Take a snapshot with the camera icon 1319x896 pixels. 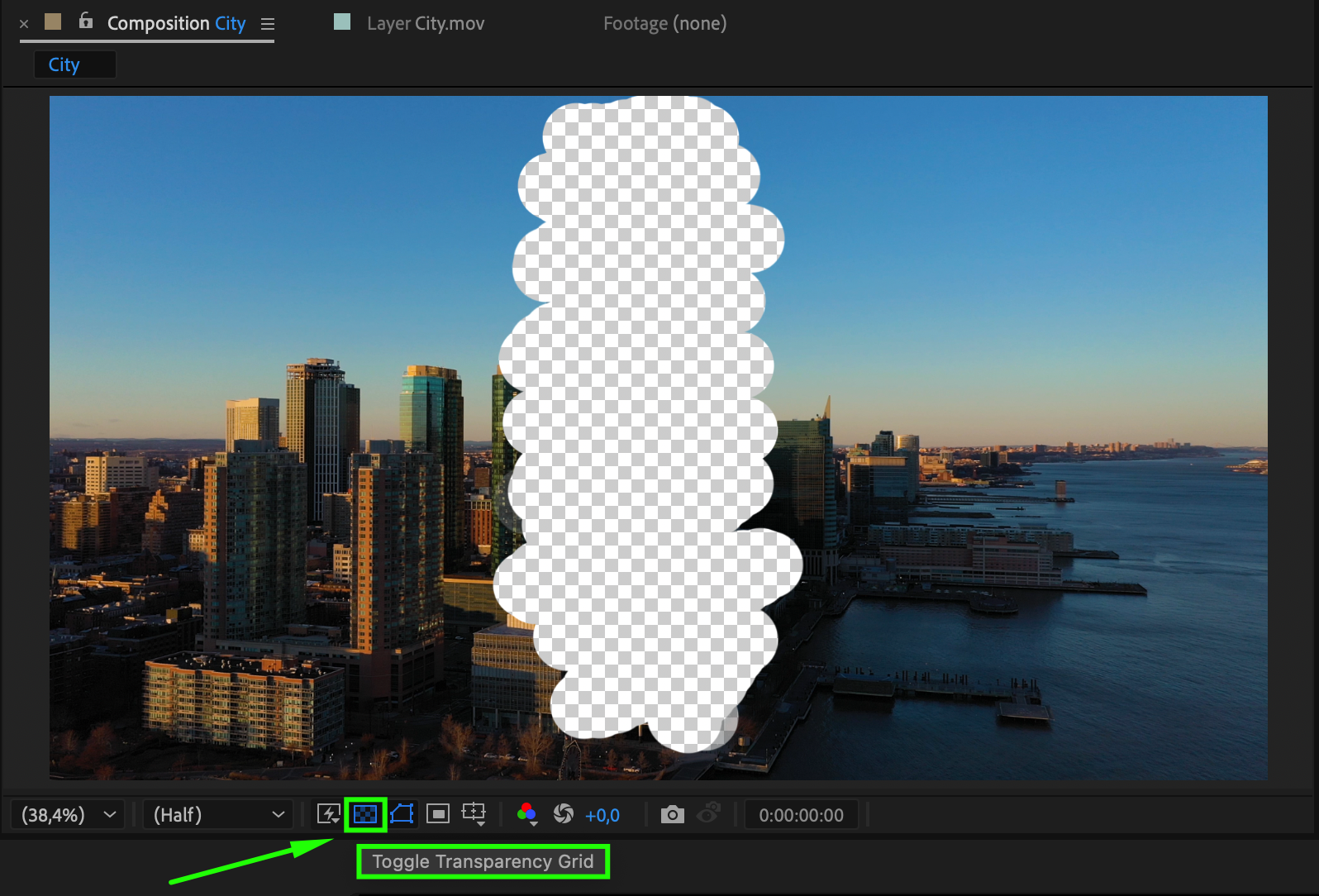(x=673, y=815)
